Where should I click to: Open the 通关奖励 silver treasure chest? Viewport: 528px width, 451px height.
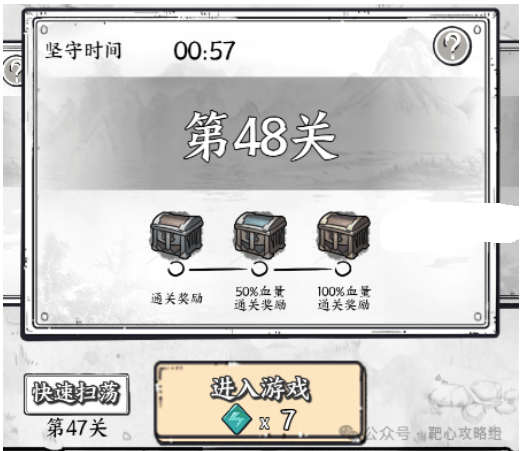click(176, 235)
